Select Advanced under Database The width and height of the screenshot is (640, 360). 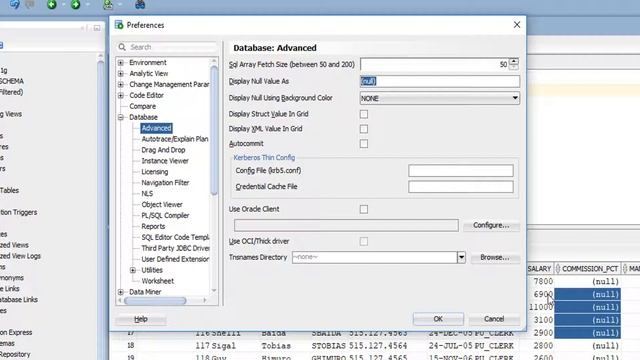point(156,128)
